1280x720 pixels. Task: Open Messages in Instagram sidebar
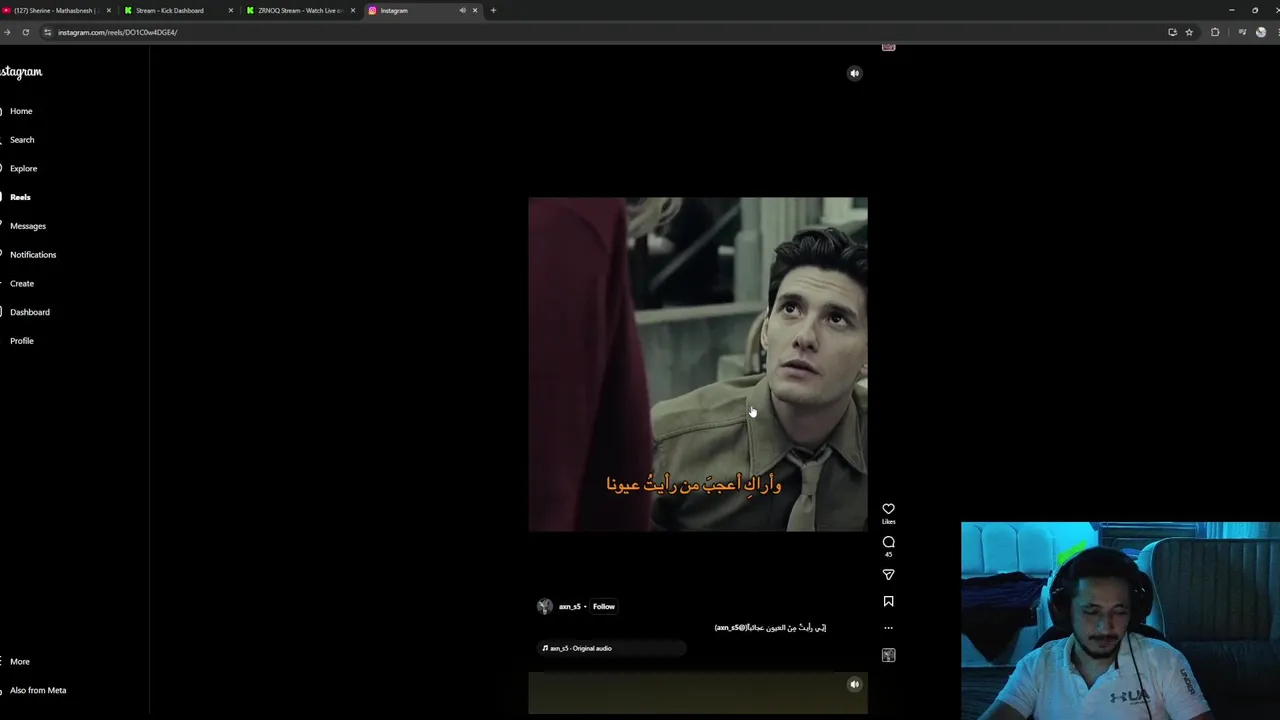click(28, 226)
